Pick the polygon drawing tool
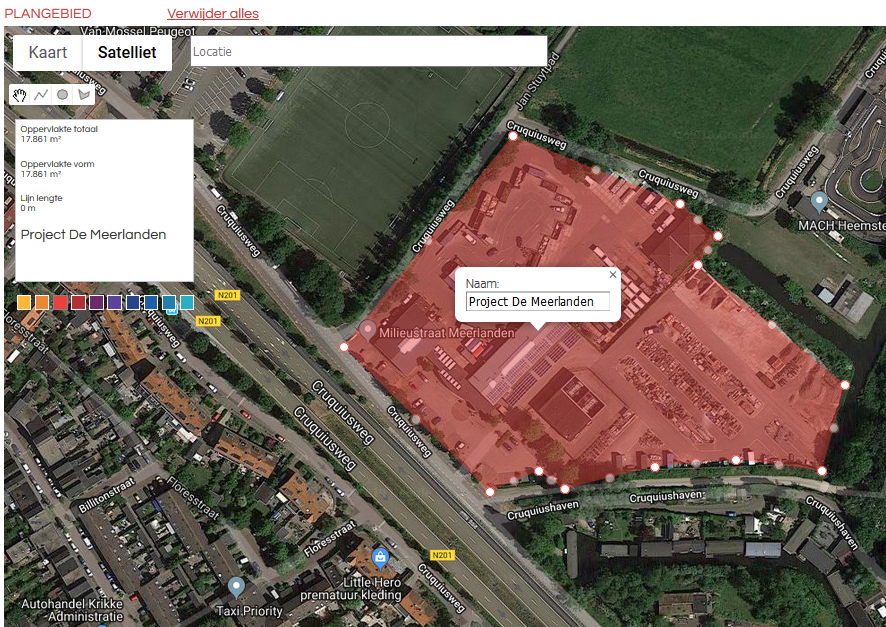 pyautogui.click(x=84, y=95)
